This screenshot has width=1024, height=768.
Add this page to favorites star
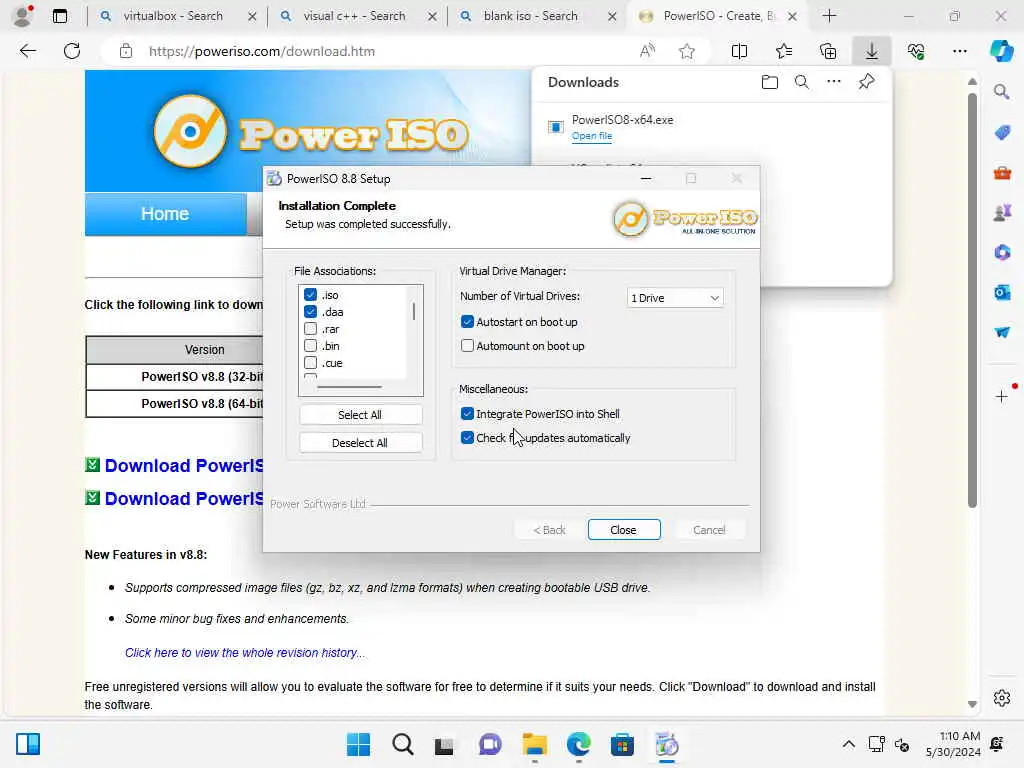[x=686, y=51]
